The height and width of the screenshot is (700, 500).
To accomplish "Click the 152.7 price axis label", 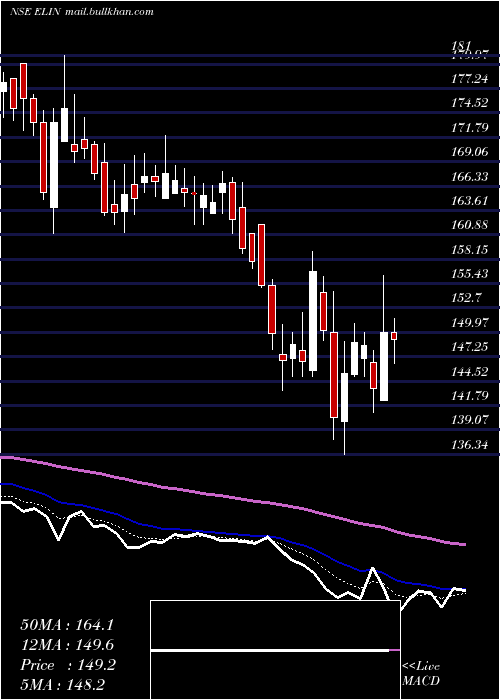I will [x=465, y=298].
